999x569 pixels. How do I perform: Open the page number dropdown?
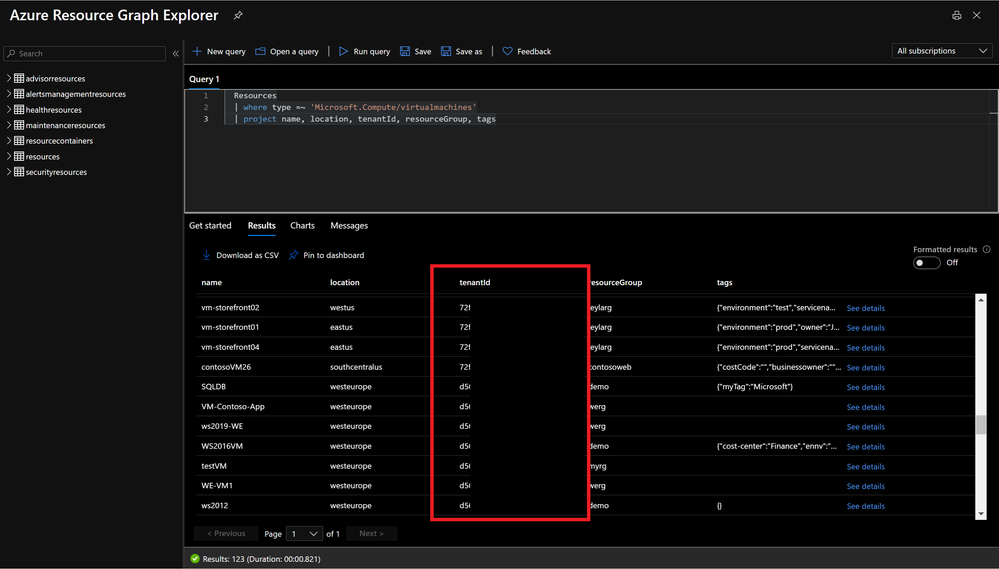[x=305, y=533]
